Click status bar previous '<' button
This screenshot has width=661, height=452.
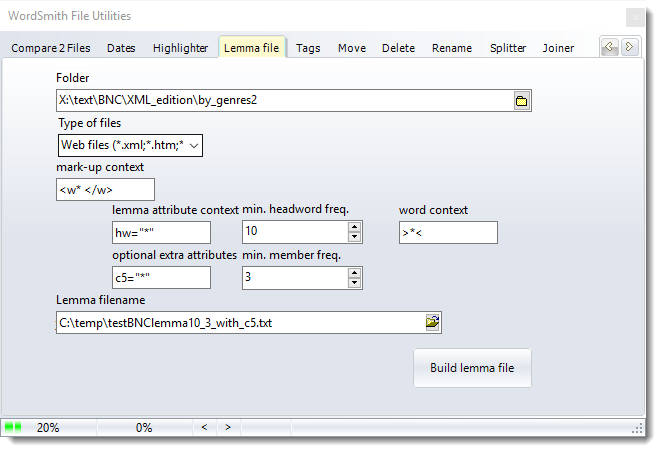click(x=204, y=428)
